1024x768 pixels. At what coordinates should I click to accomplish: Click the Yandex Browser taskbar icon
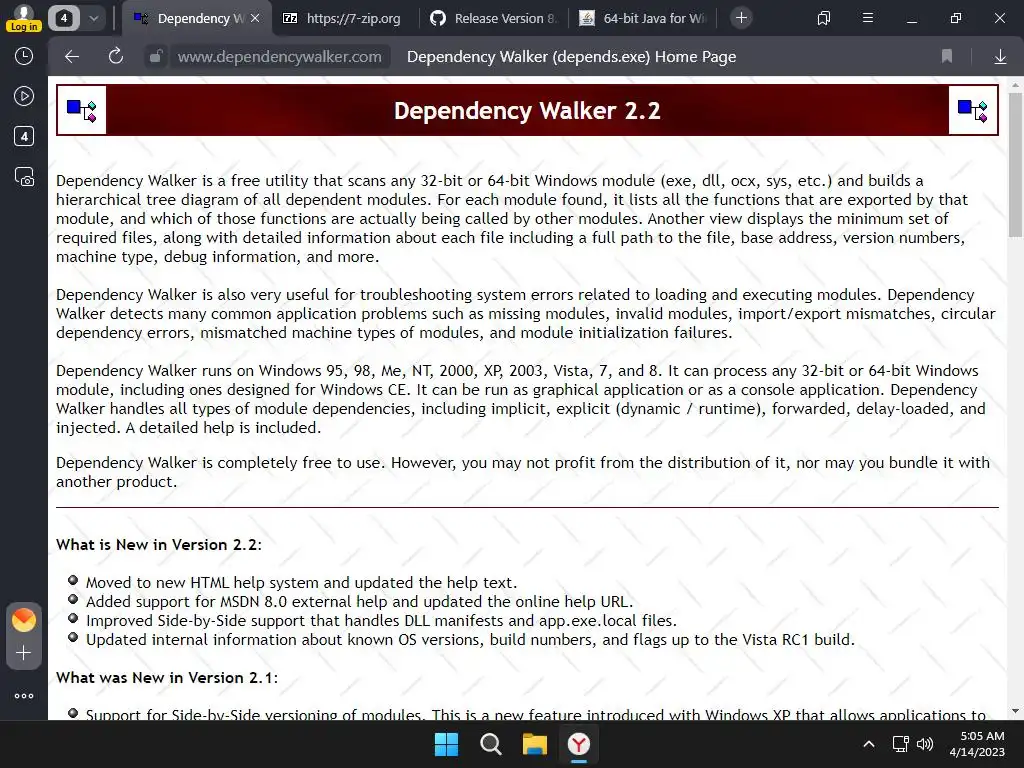579,744
